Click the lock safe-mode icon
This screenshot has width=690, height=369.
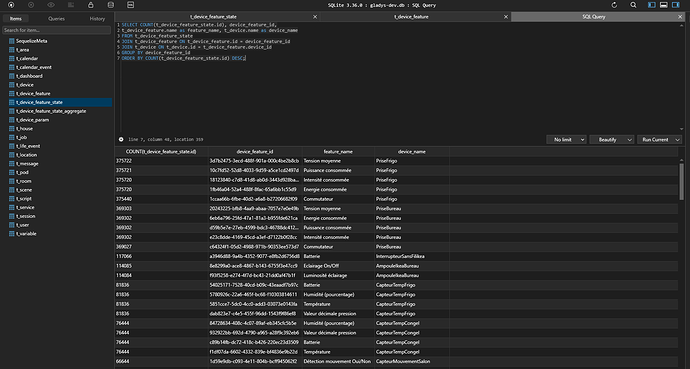coord(91,5)
